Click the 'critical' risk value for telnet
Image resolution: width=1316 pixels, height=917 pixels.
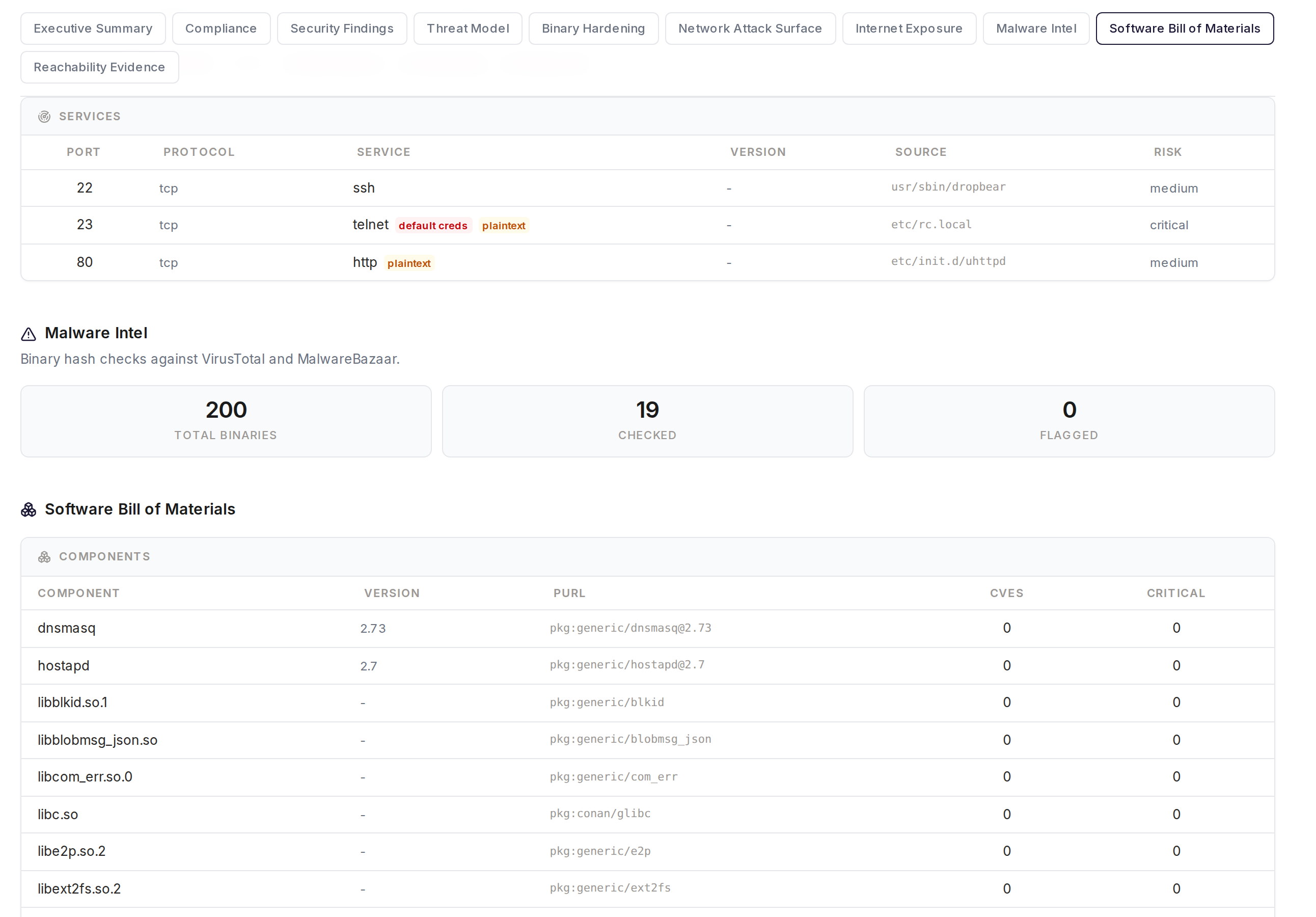coord(1169,225)
